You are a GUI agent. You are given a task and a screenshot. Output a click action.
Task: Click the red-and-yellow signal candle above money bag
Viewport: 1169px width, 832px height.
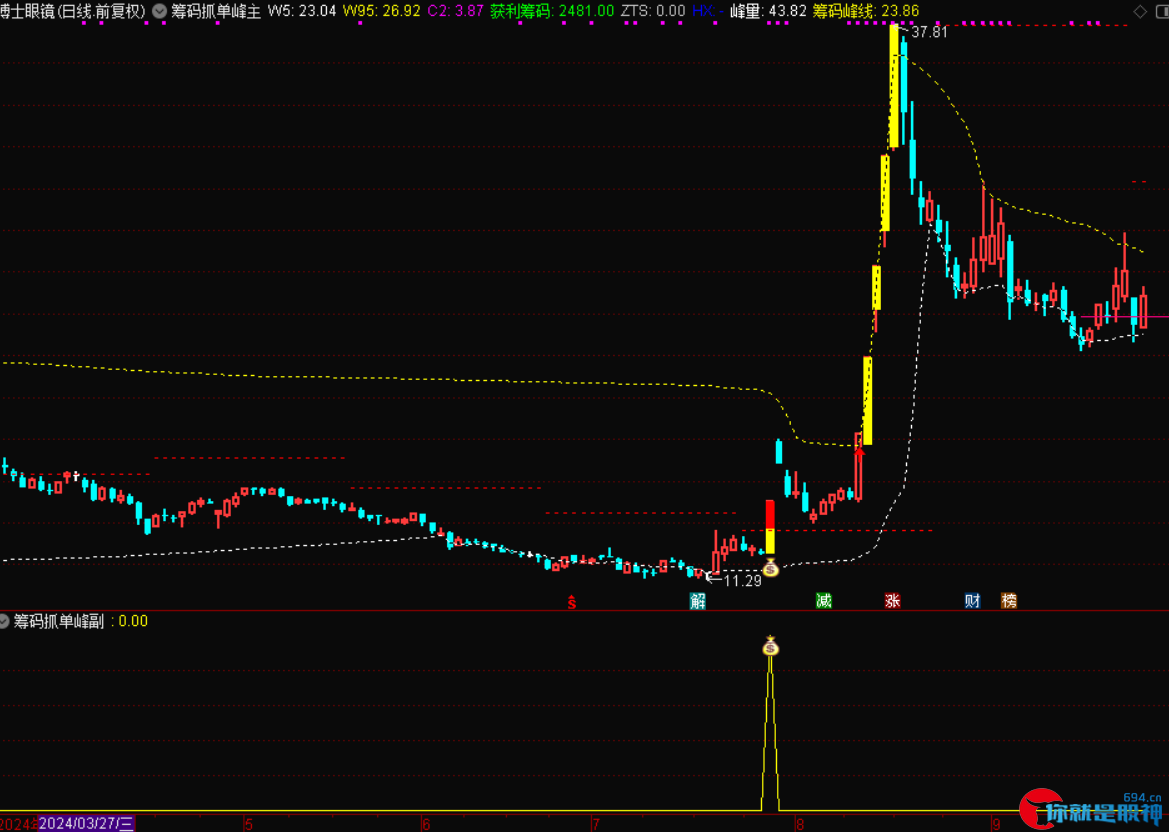[x=770, y=526]
